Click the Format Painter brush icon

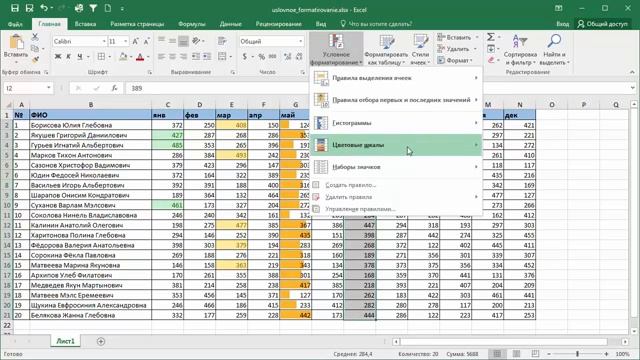35,60
